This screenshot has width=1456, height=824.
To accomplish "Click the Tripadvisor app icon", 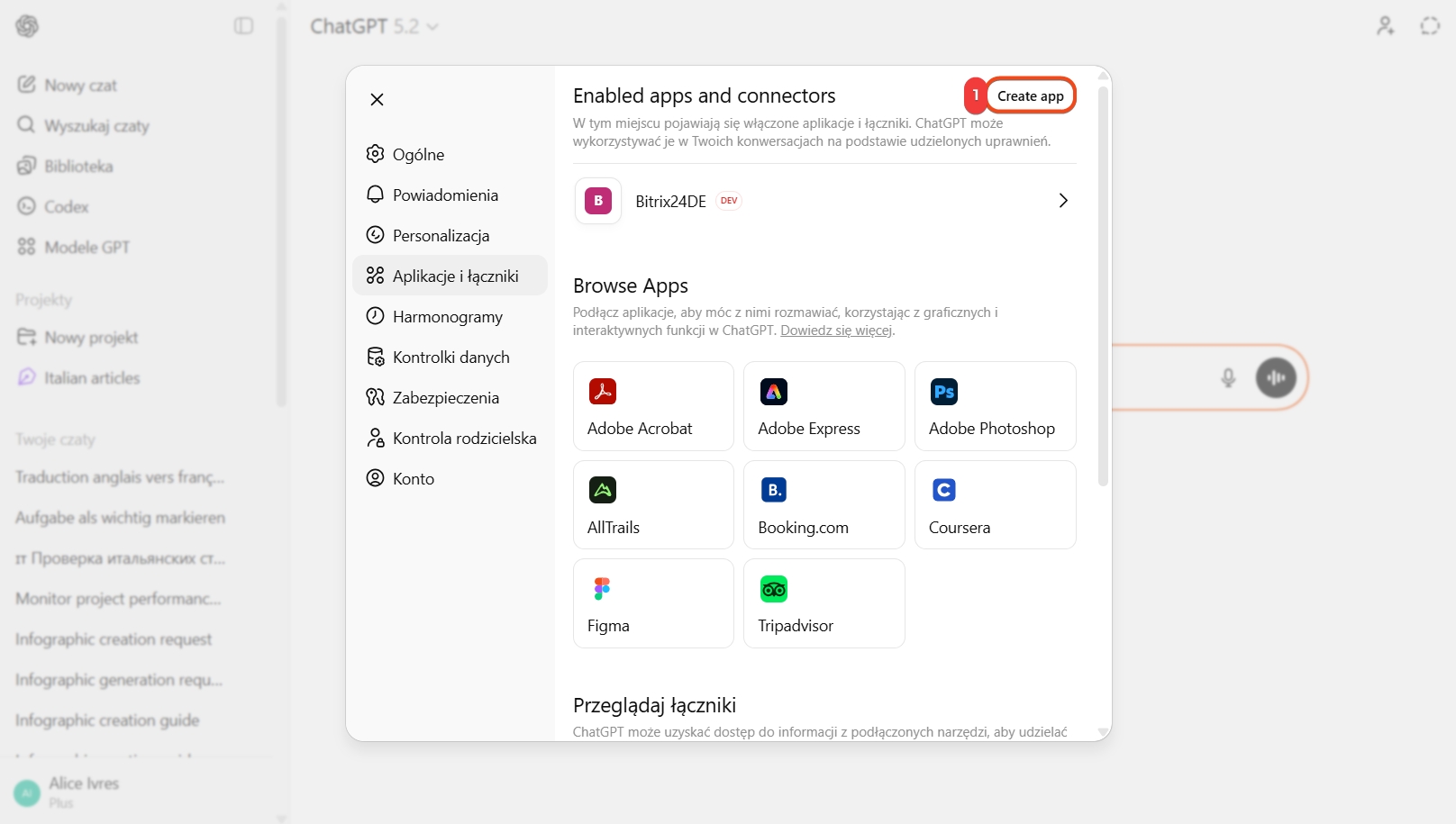I will point(774,589).
